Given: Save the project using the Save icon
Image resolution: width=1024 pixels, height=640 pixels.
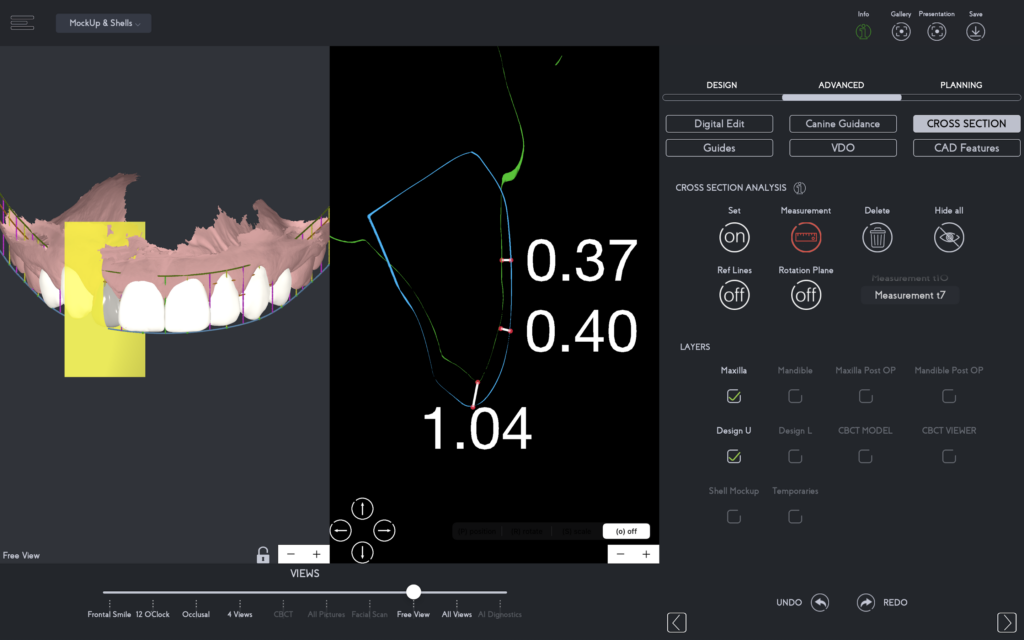Looking at the screenshot, I should (974, 31).
